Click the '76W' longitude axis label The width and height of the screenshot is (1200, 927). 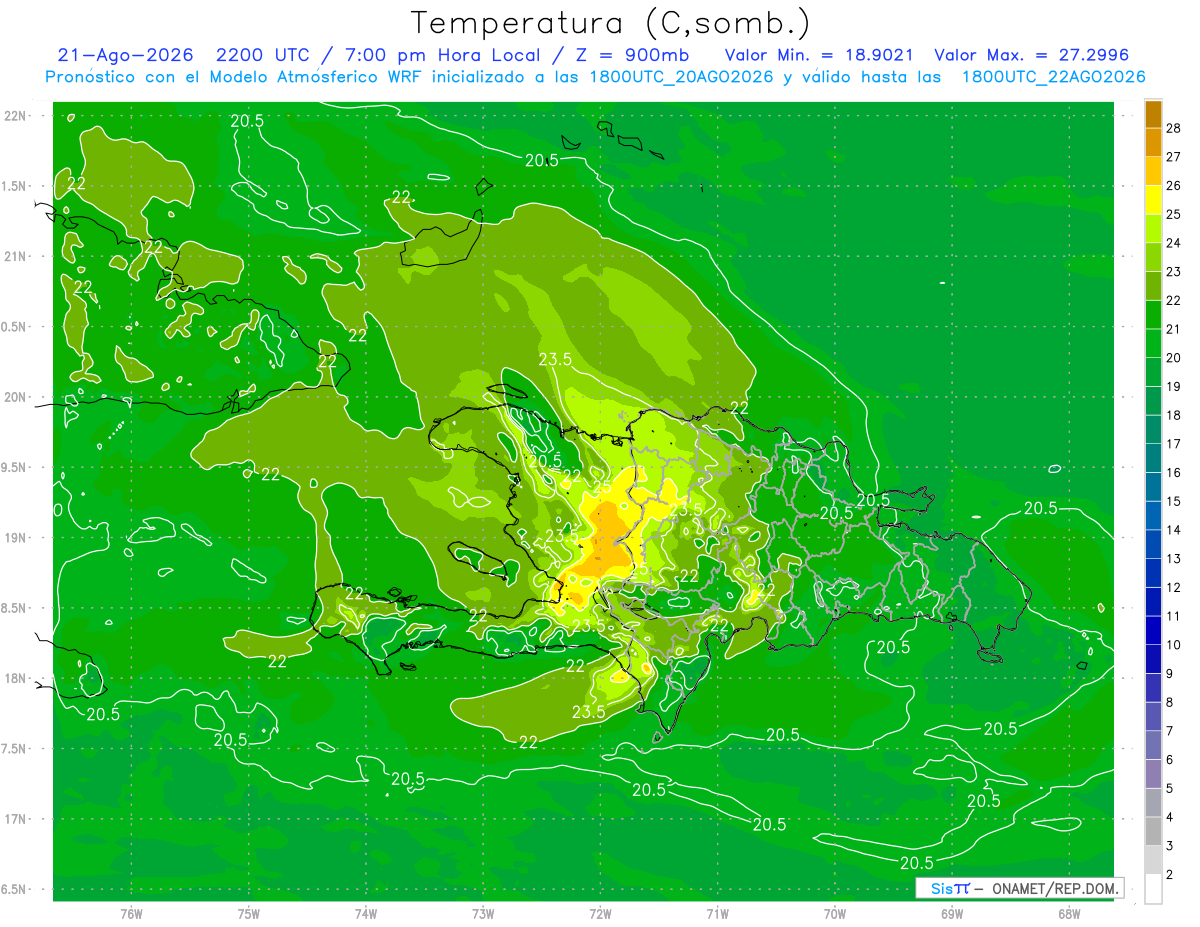click(x=131, y=914)
